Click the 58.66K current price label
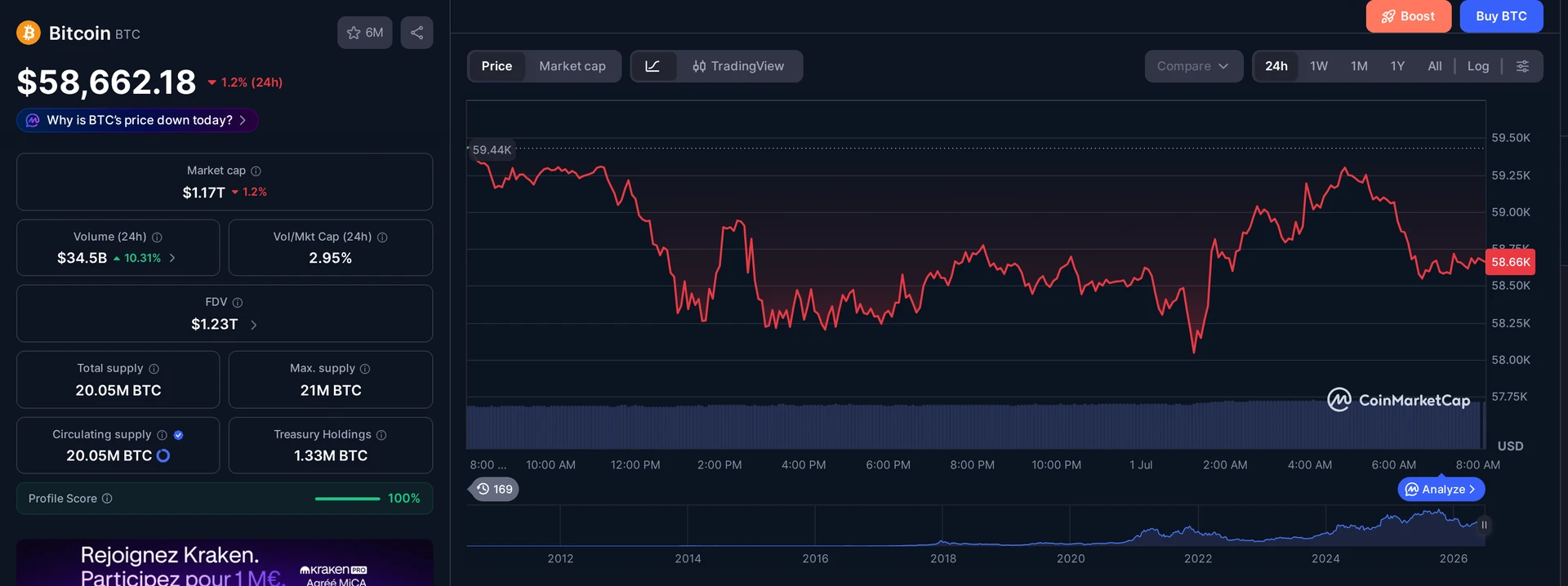This screenshot has width=1568, height=586. (x=1510, y=262)
